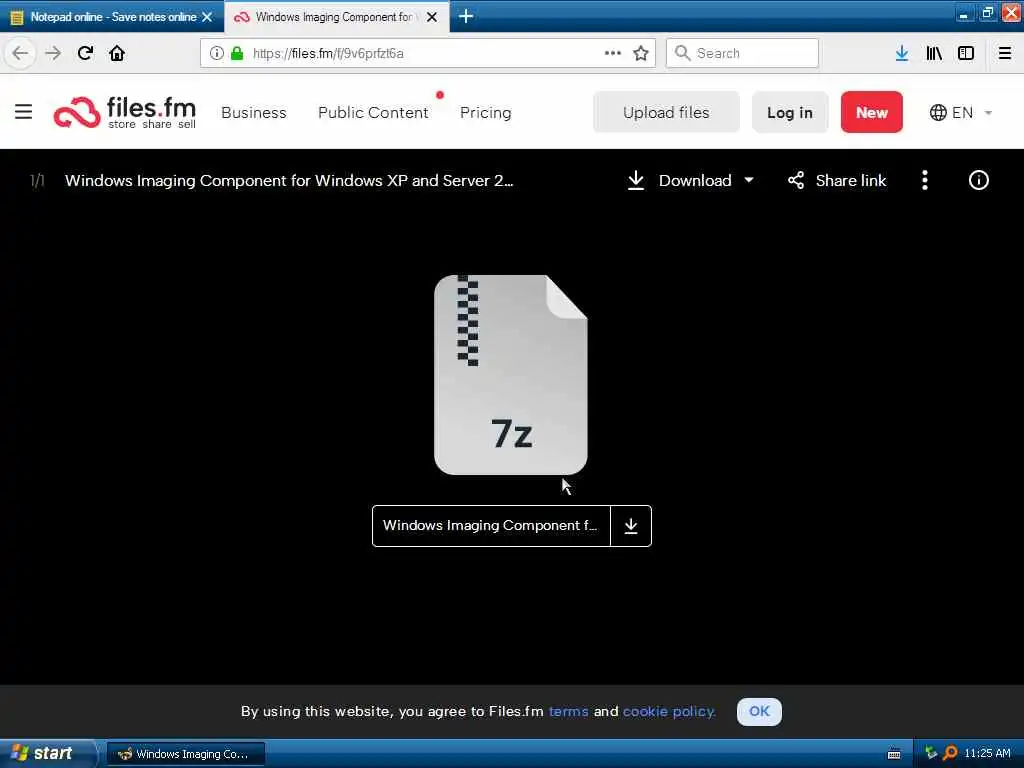
Task: Click the Windows Imaging Component title text
Action: tap(289, 180)
